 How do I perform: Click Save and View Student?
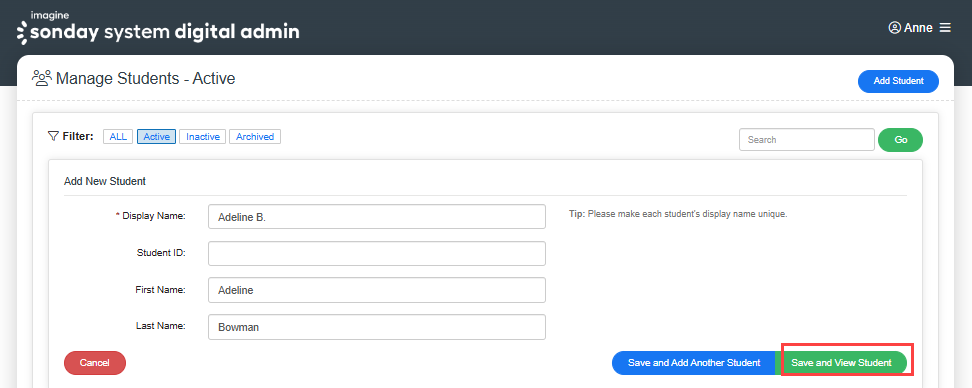click(x=841, y=363)
